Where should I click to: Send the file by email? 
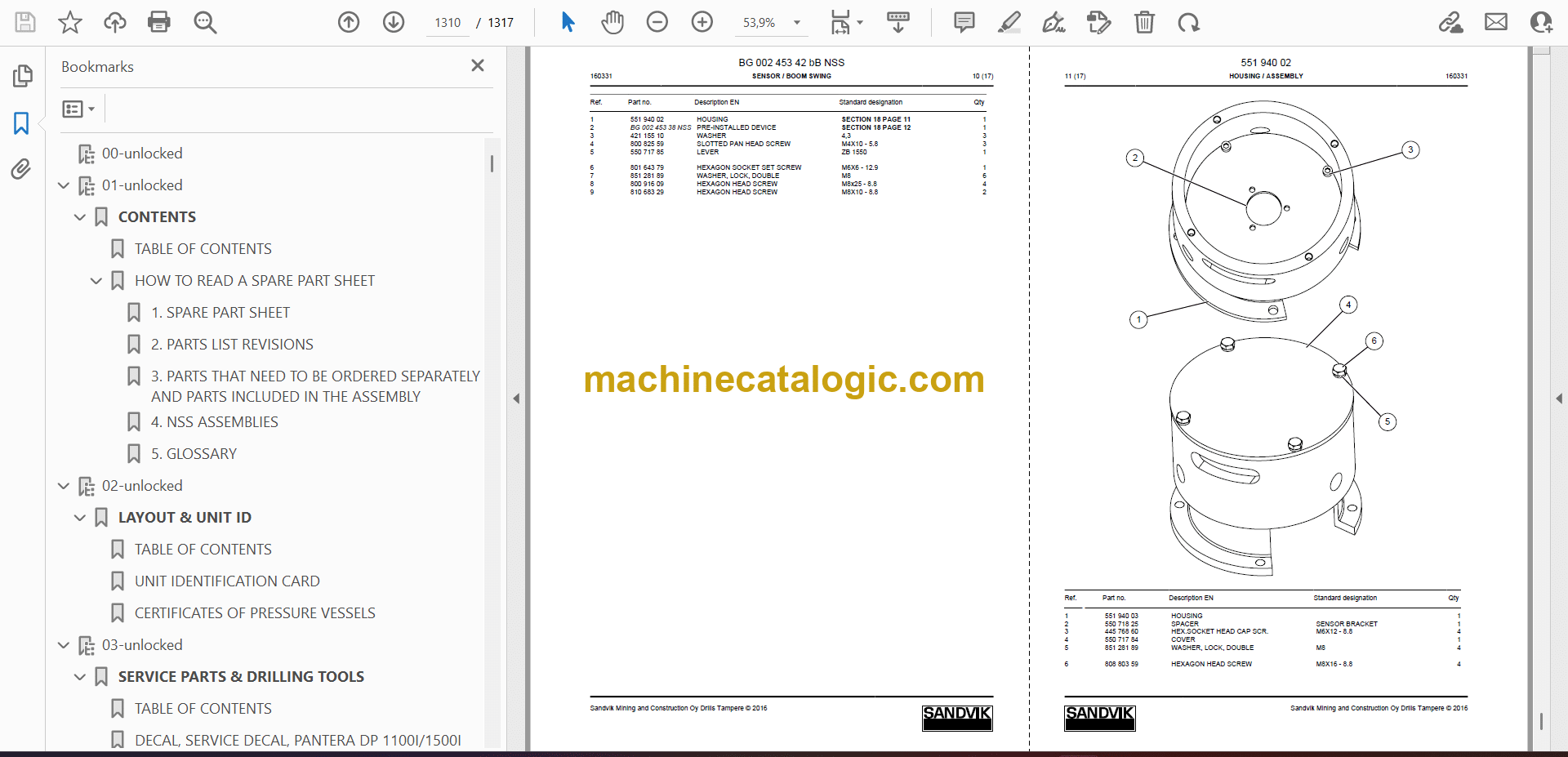coord(1496,22)
